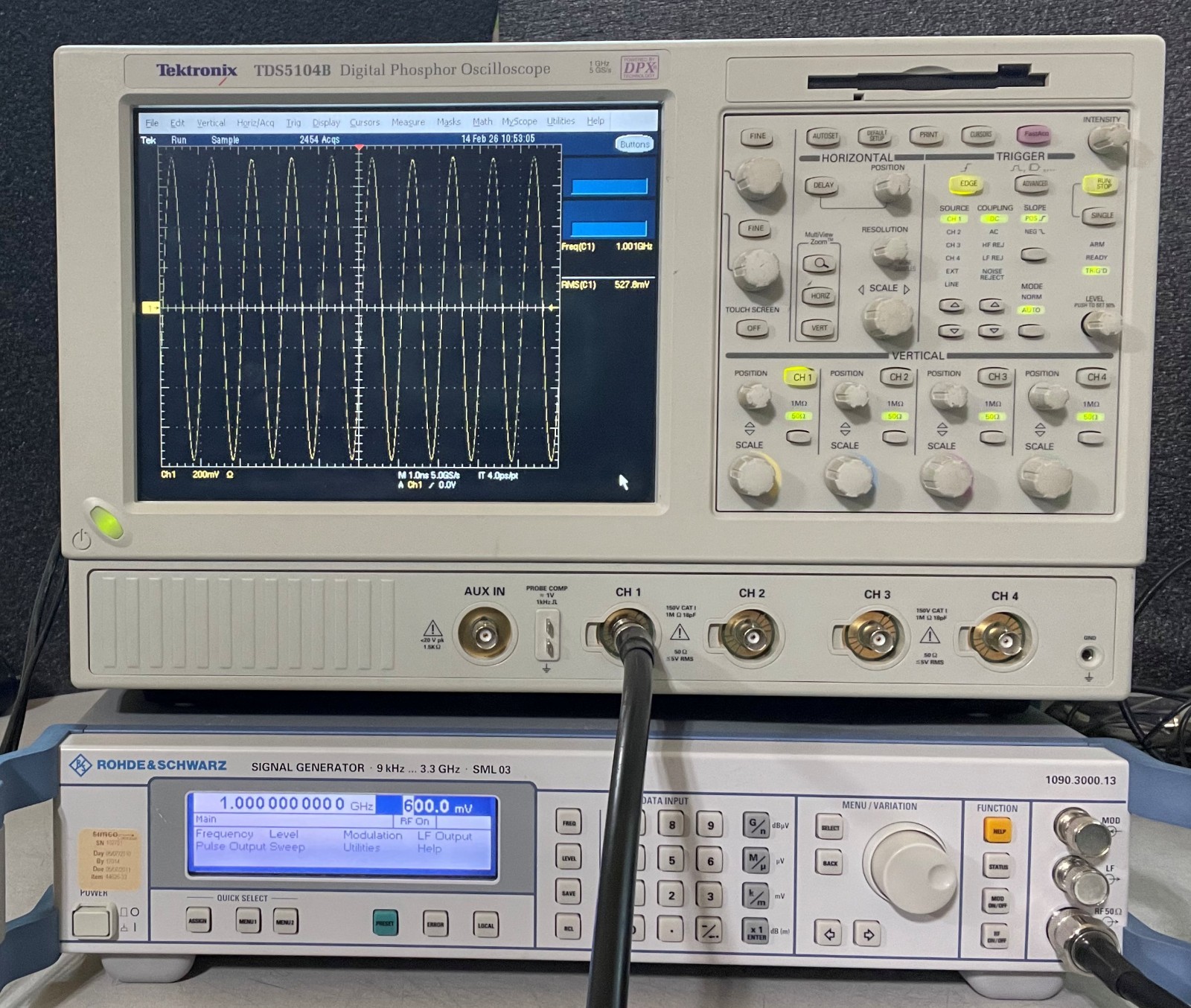
Task: Select the M/µ µV unit key
Action: (x=756, y=861)
